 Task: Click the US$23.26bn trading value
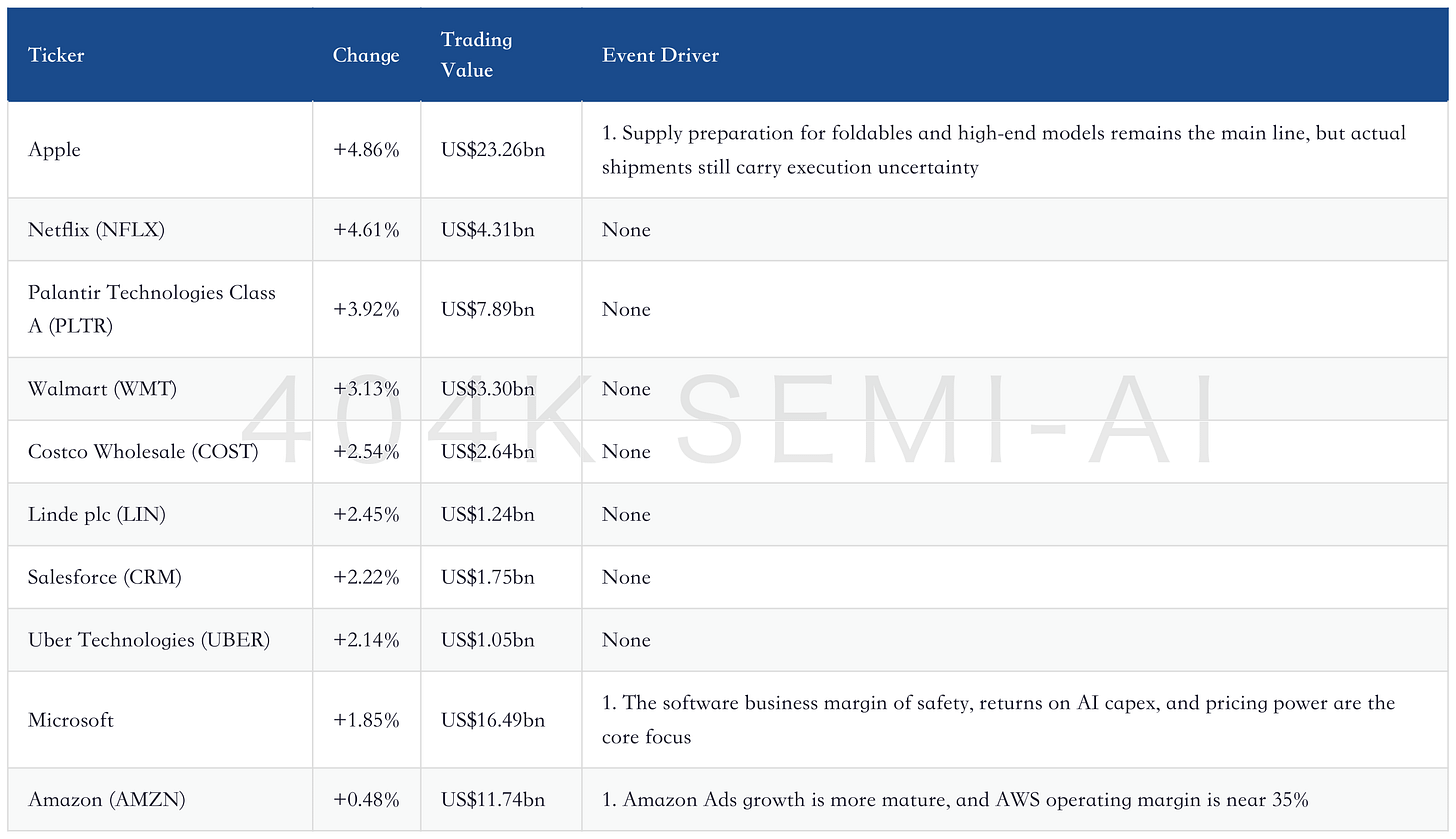[493, 150]
